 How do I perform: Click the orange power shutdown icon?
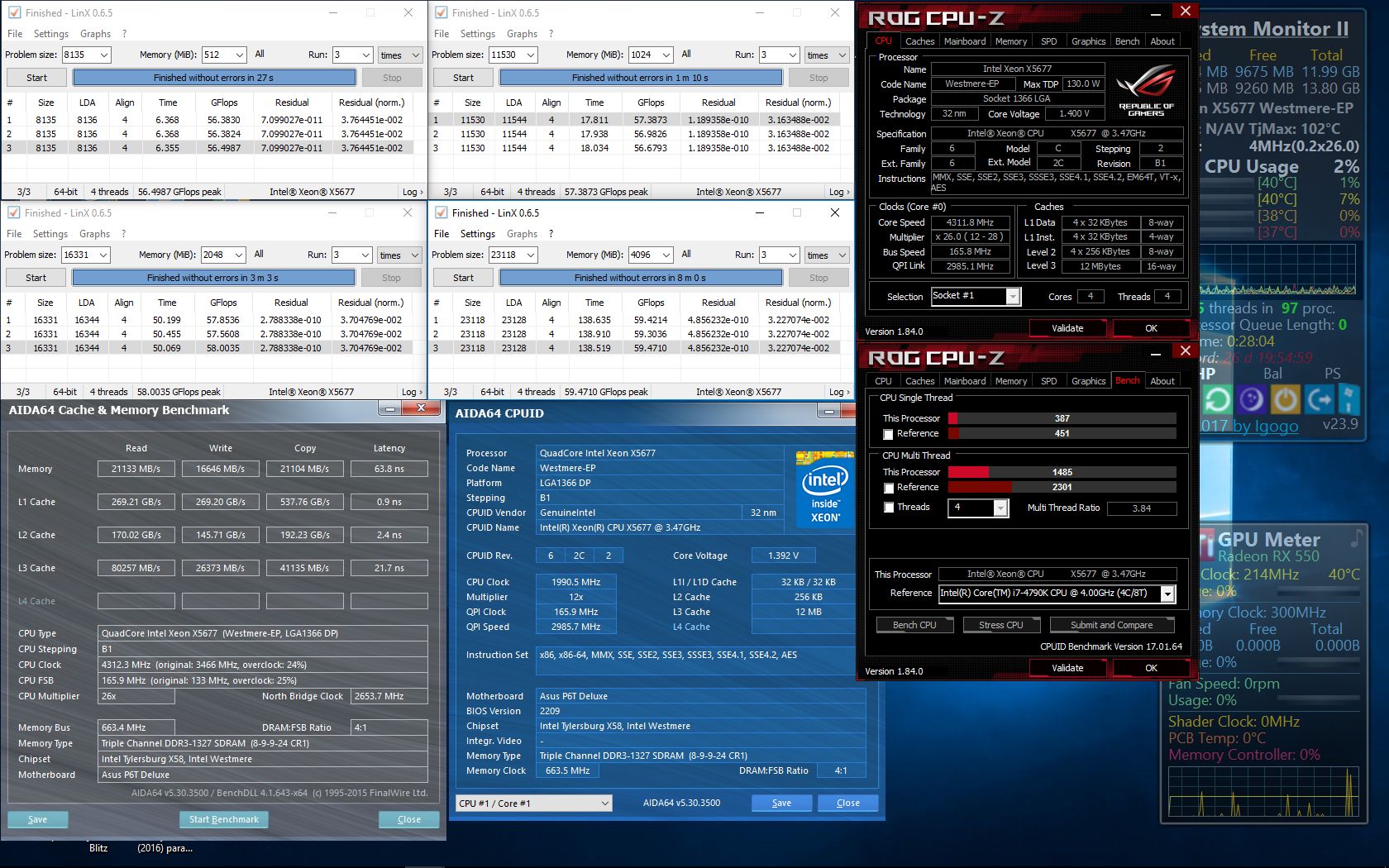click(1285, 400)
